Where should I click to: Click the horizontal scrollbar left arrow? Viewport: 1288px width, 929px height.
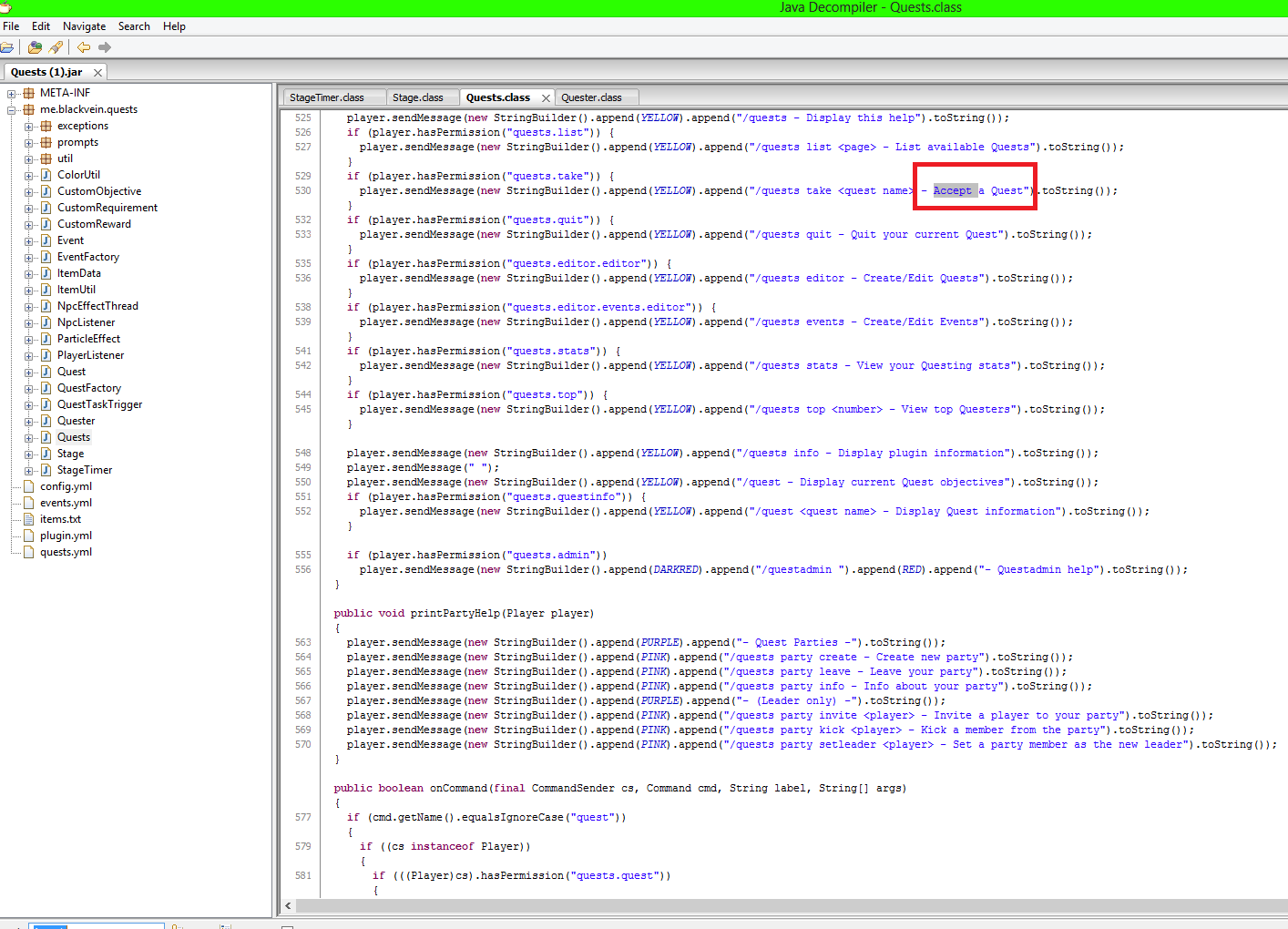point(289,905)
